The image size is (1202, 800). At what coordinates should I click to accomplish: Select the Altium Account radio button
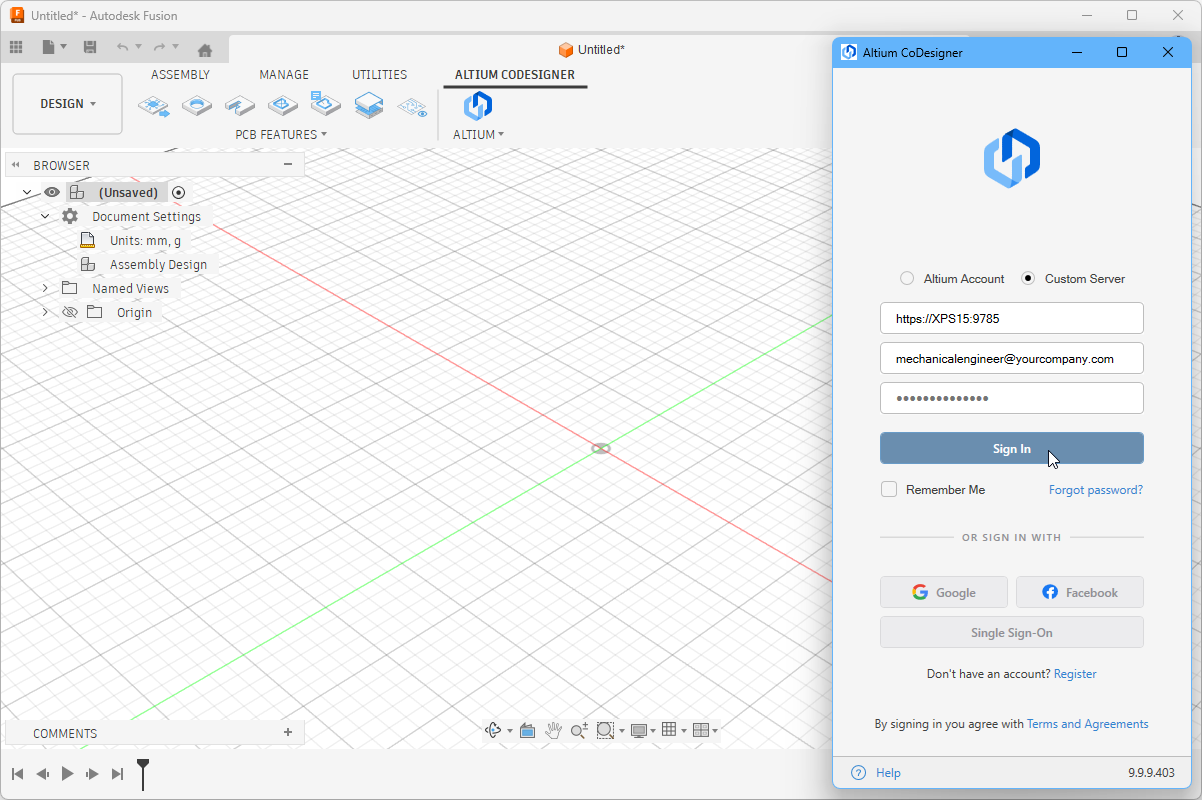[x=907, y=279]
